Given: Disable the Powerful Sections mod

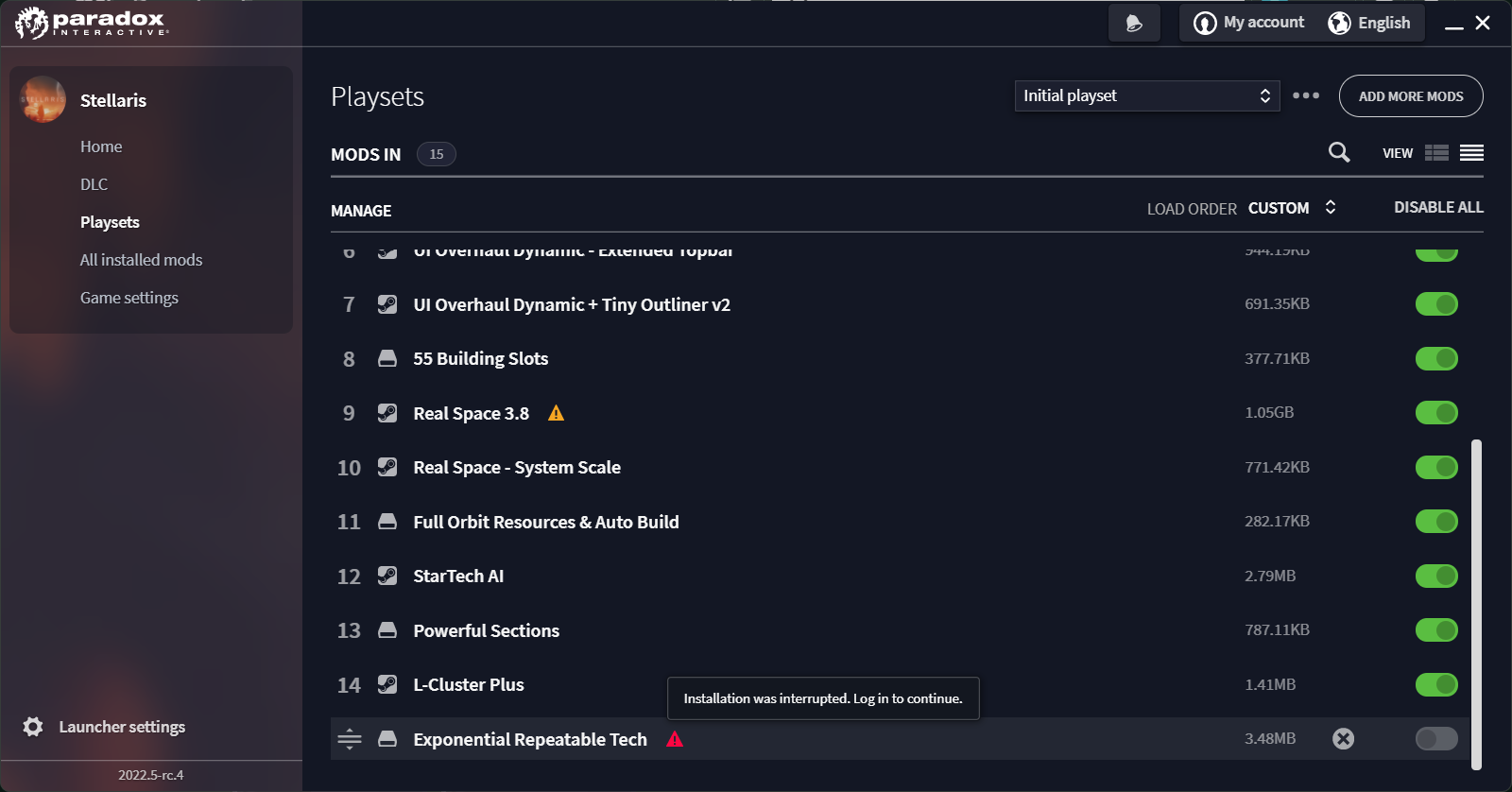Looking at the screenshot, I should pos(1436,630).
